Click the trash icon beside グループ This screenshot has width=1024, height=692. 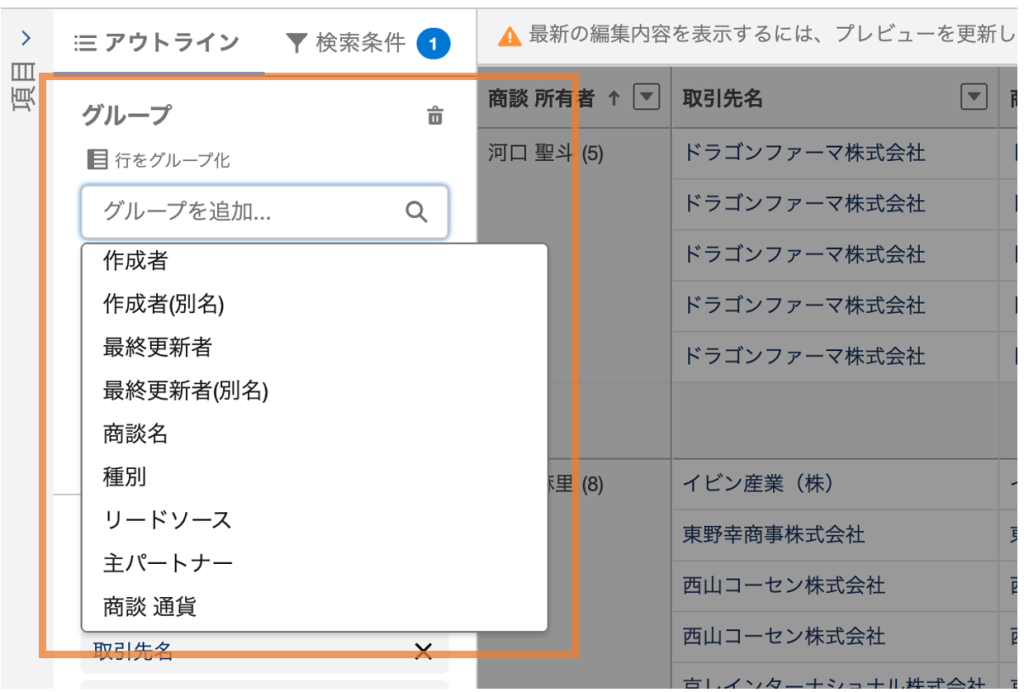pyautogui.click(x=435, y=116)
